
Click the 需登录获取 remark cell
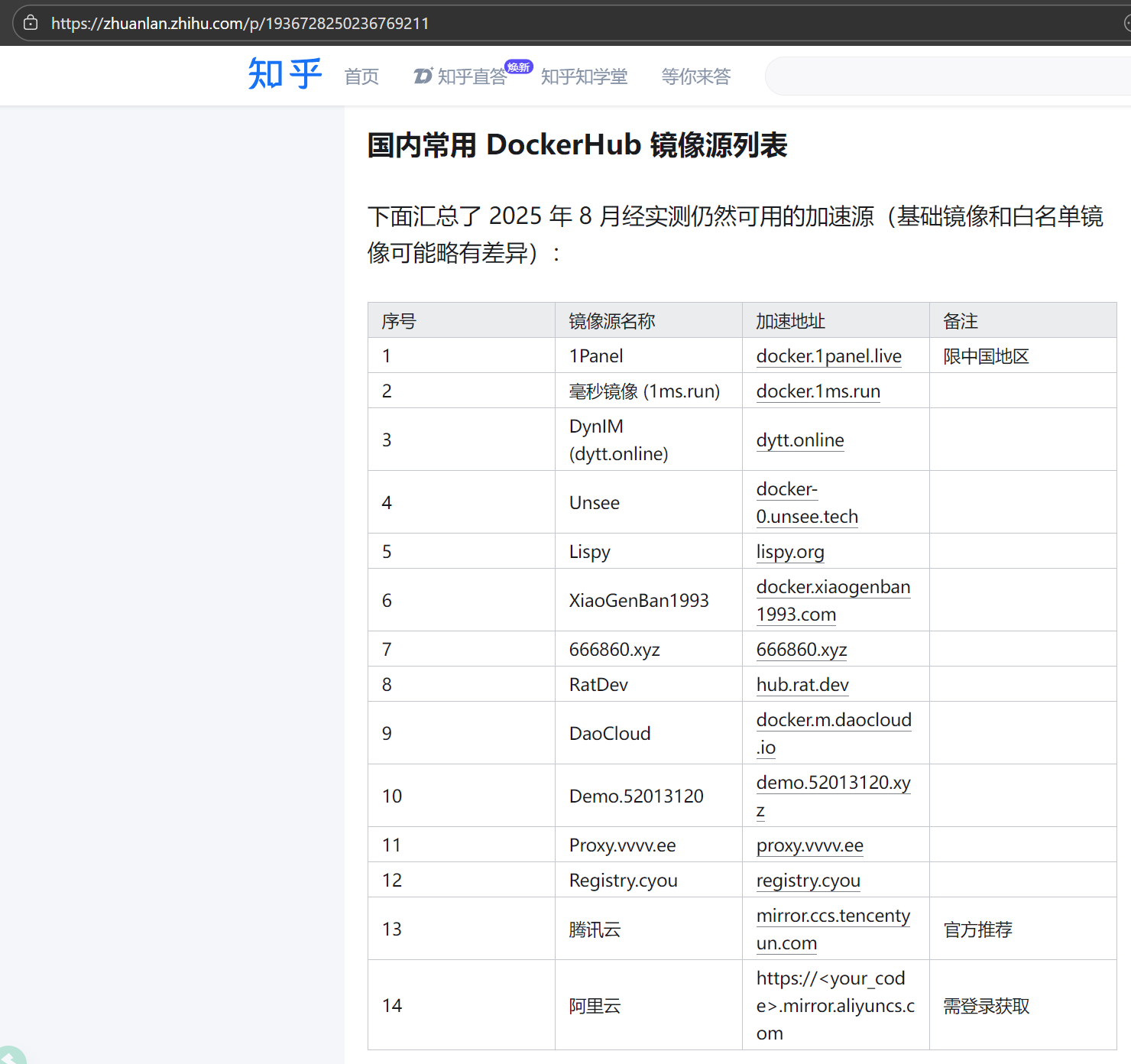(1023, 1006)
